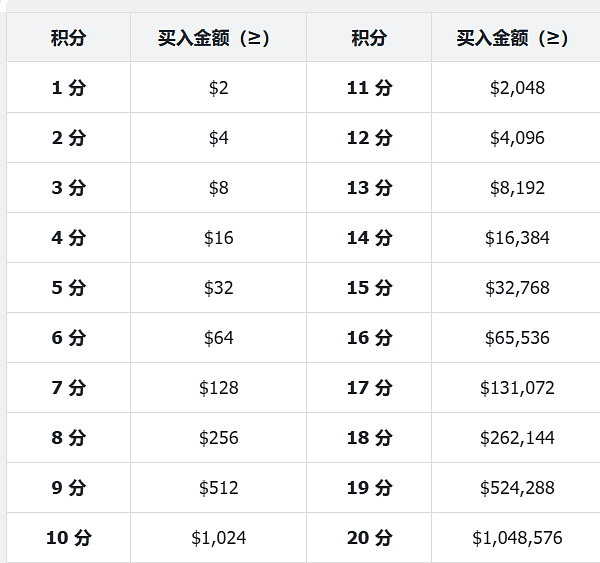Image resolution: width=600 pixels, height=563 pixels.
Task: Click the $262,144 amount cell
Action: point(517,438)
